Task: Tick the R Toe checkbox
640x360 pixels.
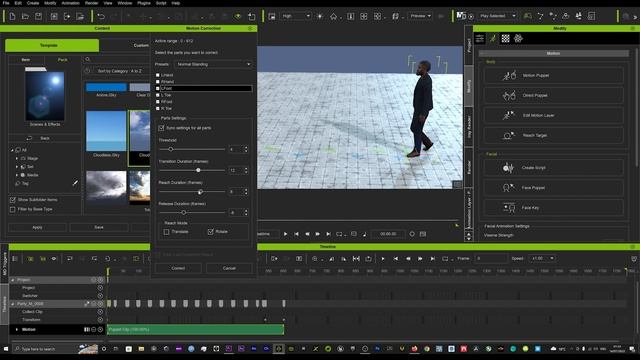Action: pos(158,109)
